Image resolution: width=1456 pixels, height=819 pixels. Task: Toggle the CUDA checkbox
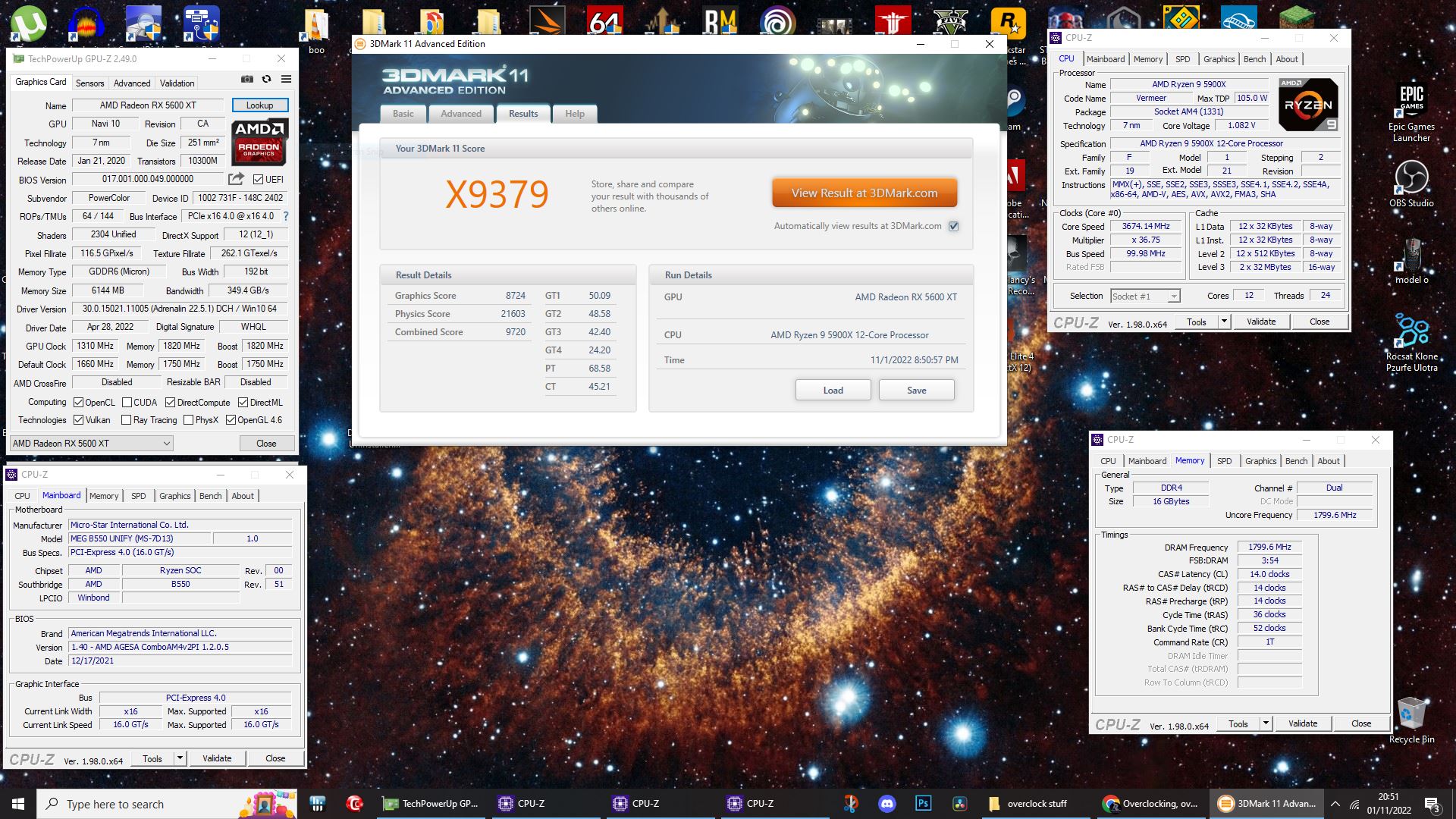[127, 403]
